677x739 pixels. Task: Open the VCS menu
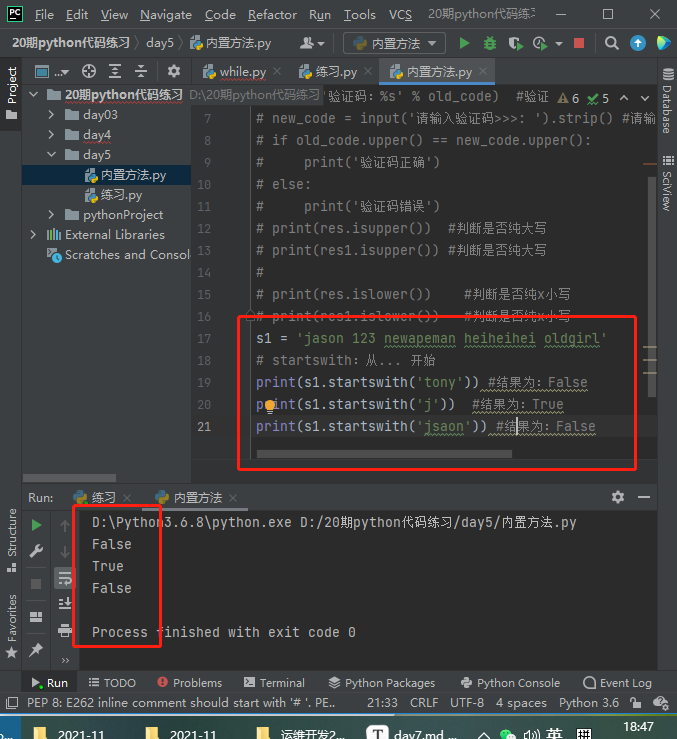pyautogui.click(x=400, y=15)
